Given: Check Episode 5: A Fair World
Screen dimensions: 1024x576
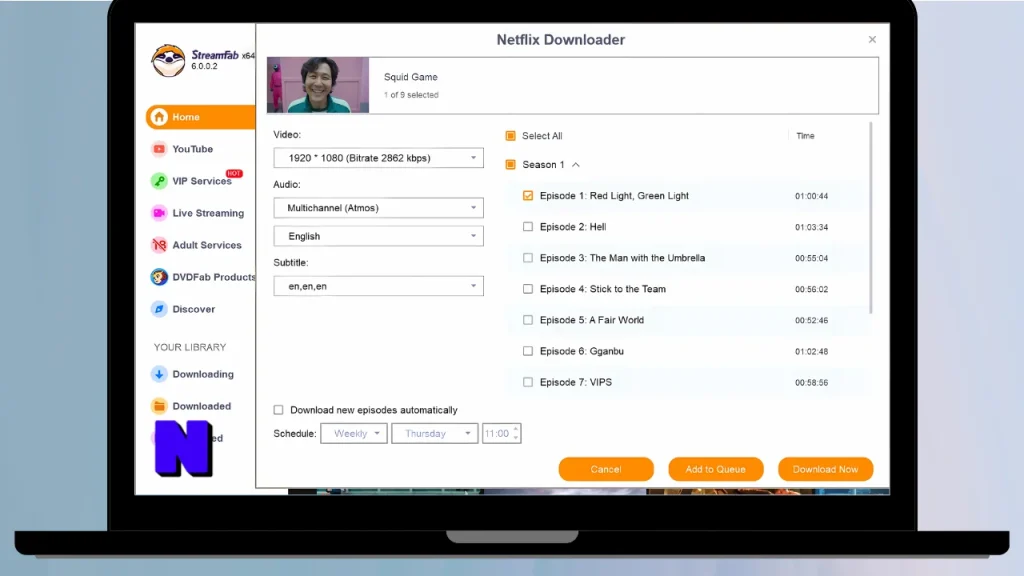Looking at the screenshot, I should point(528,320).
